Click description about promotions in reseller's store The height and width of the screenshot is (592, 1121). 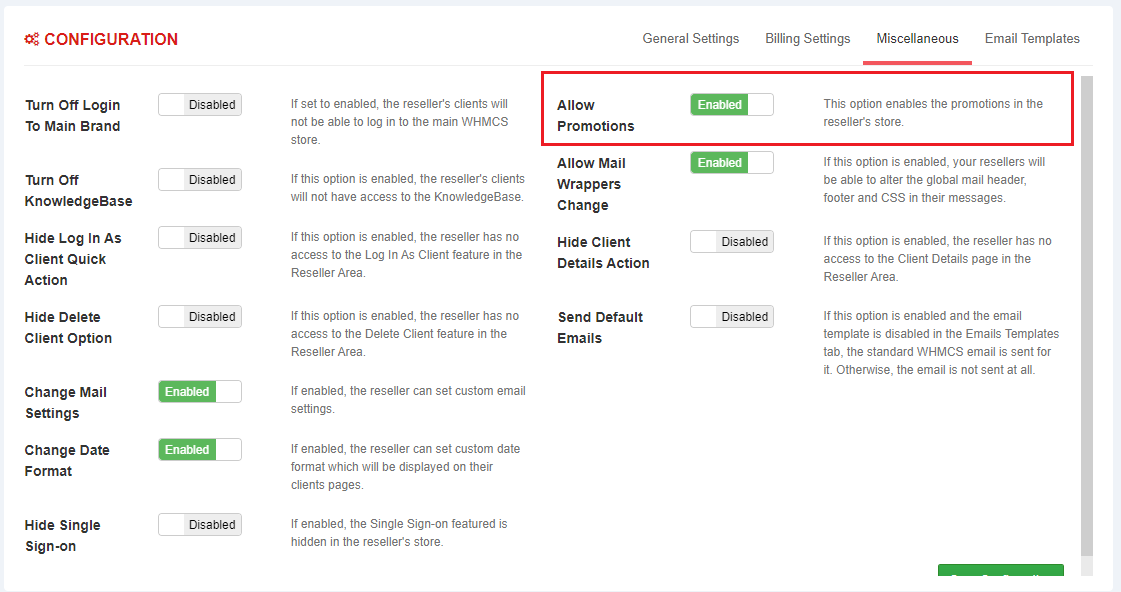click(x=933, y=113)
